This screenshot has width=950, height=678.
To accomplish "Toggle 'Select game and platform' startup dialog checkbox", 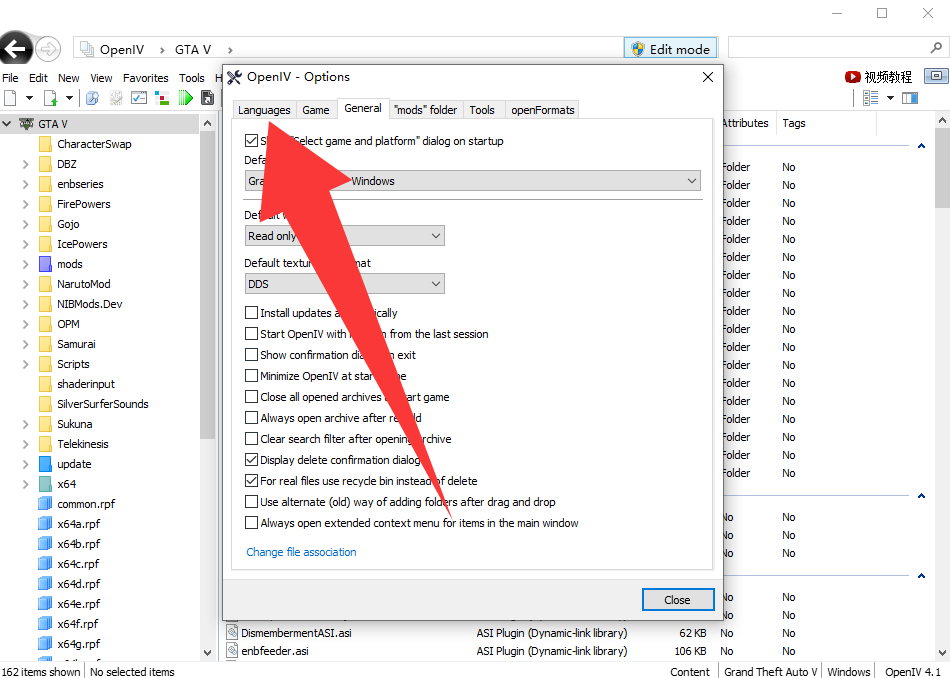I will tap(251, 141).
